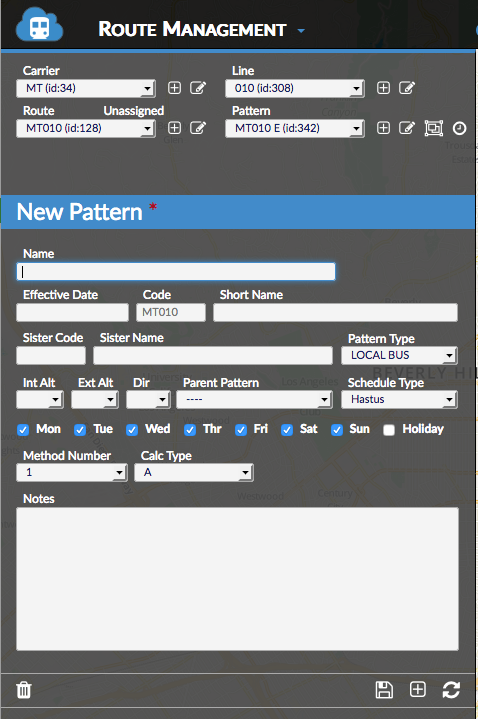Open the Pattern Type dropdown
This screenshot has width=478, height=719.
pyautogui.click(x=399, y=355)
